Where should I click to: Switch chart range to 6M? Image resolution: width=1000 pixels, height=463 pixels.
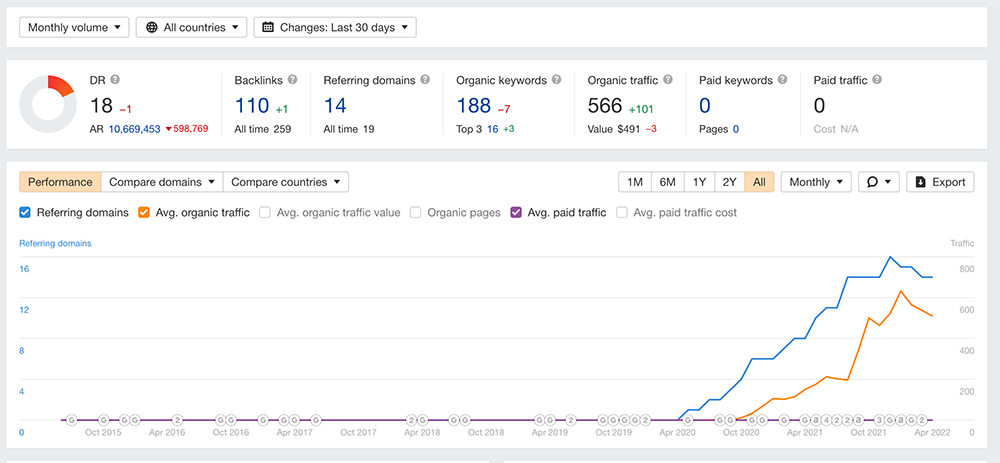(667, 182)
